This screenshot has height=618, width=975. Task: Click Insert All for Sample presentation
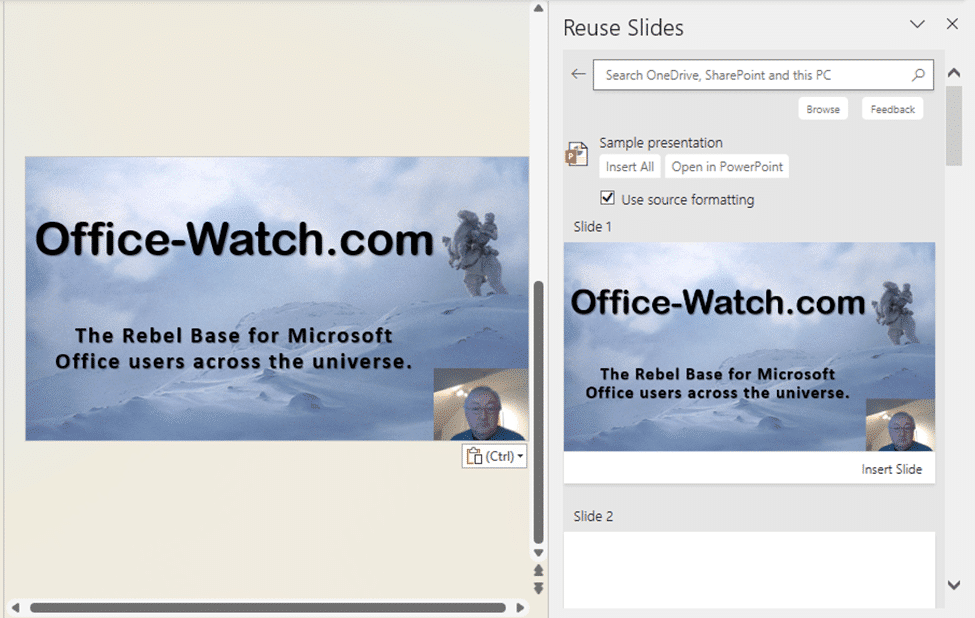tap(629, 167)
